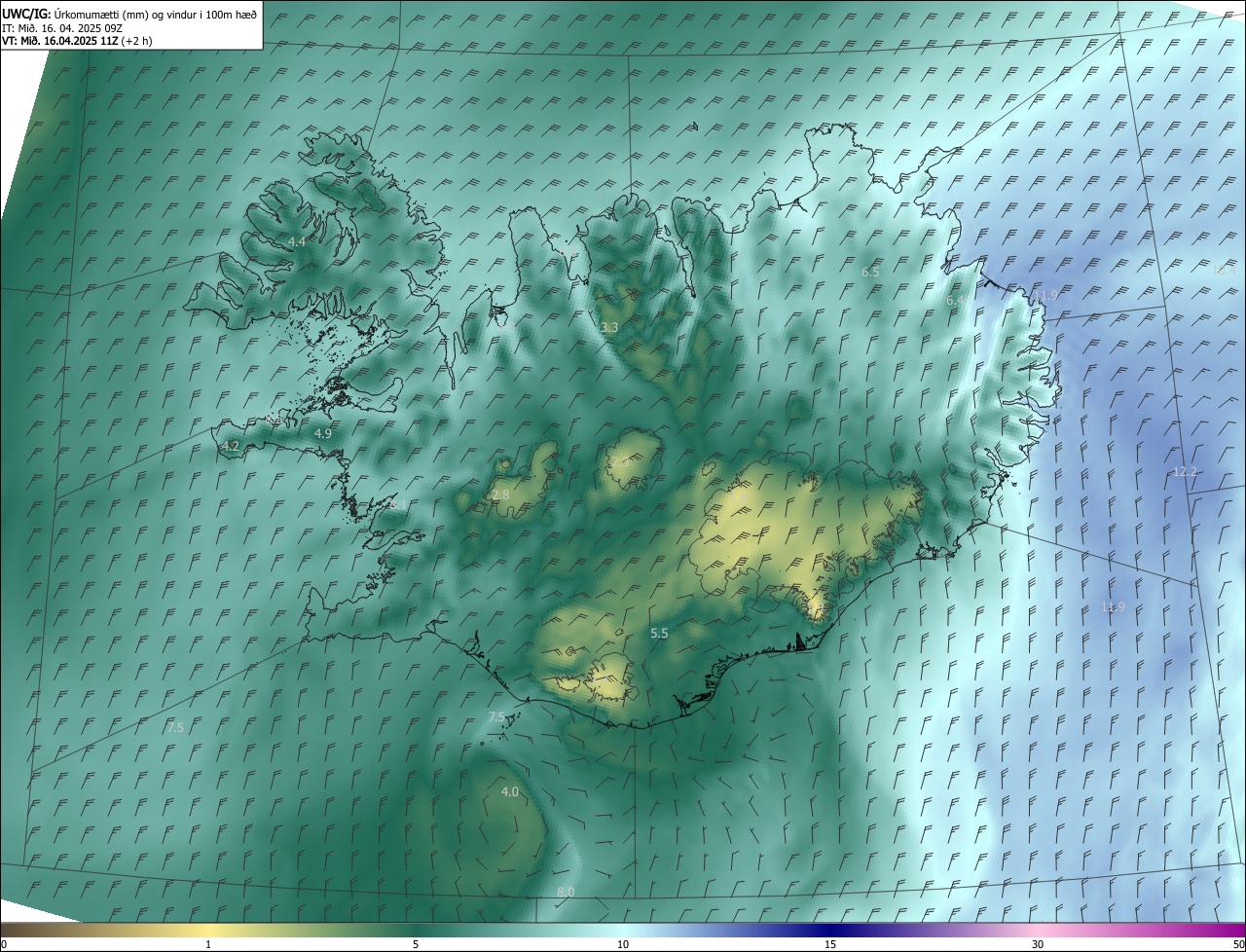
Task: Click the 11.9 value over the southeast ocean
Action: coord(1113,607)
